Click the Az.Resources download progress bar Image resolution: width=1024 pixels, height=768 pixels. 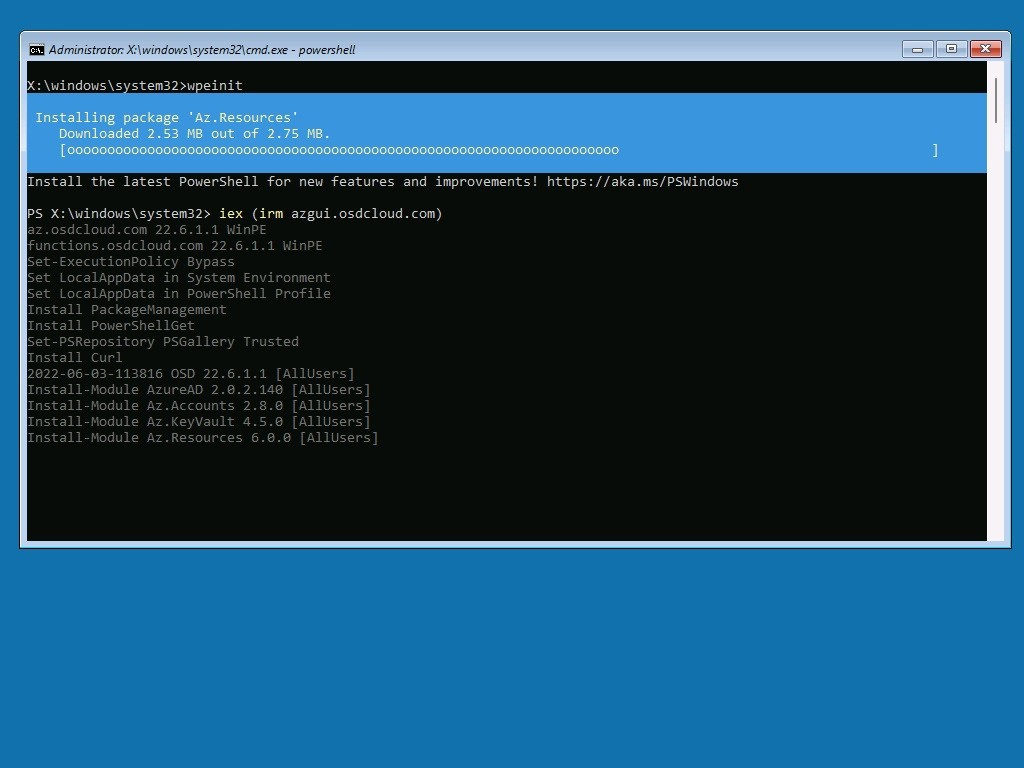click(x=499, y=150)
